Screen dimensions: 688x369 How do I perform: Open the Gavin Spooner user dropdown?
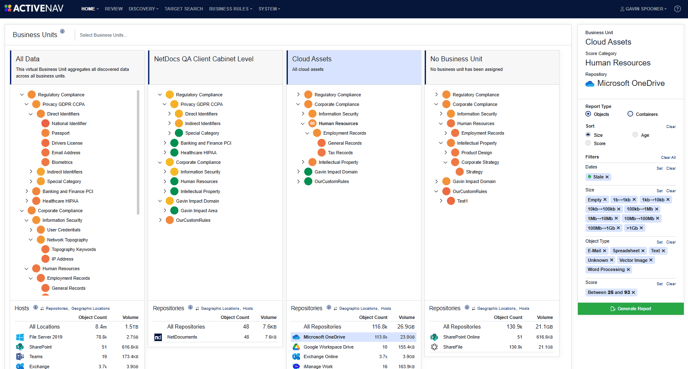[643, 9]
